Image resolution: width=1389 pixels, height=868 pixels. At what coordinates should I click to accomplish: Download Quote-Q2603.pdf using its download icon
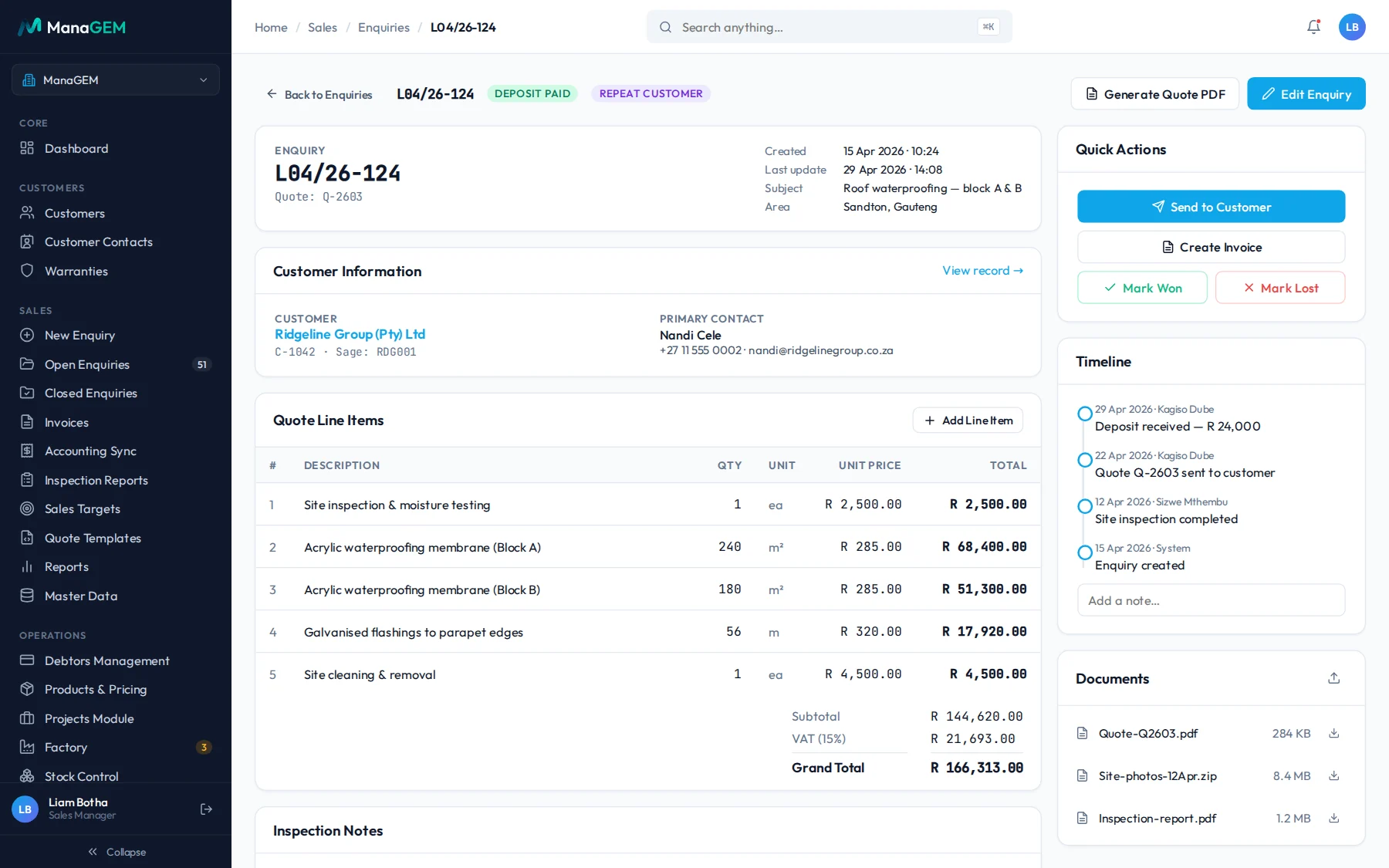point(1334,733)
